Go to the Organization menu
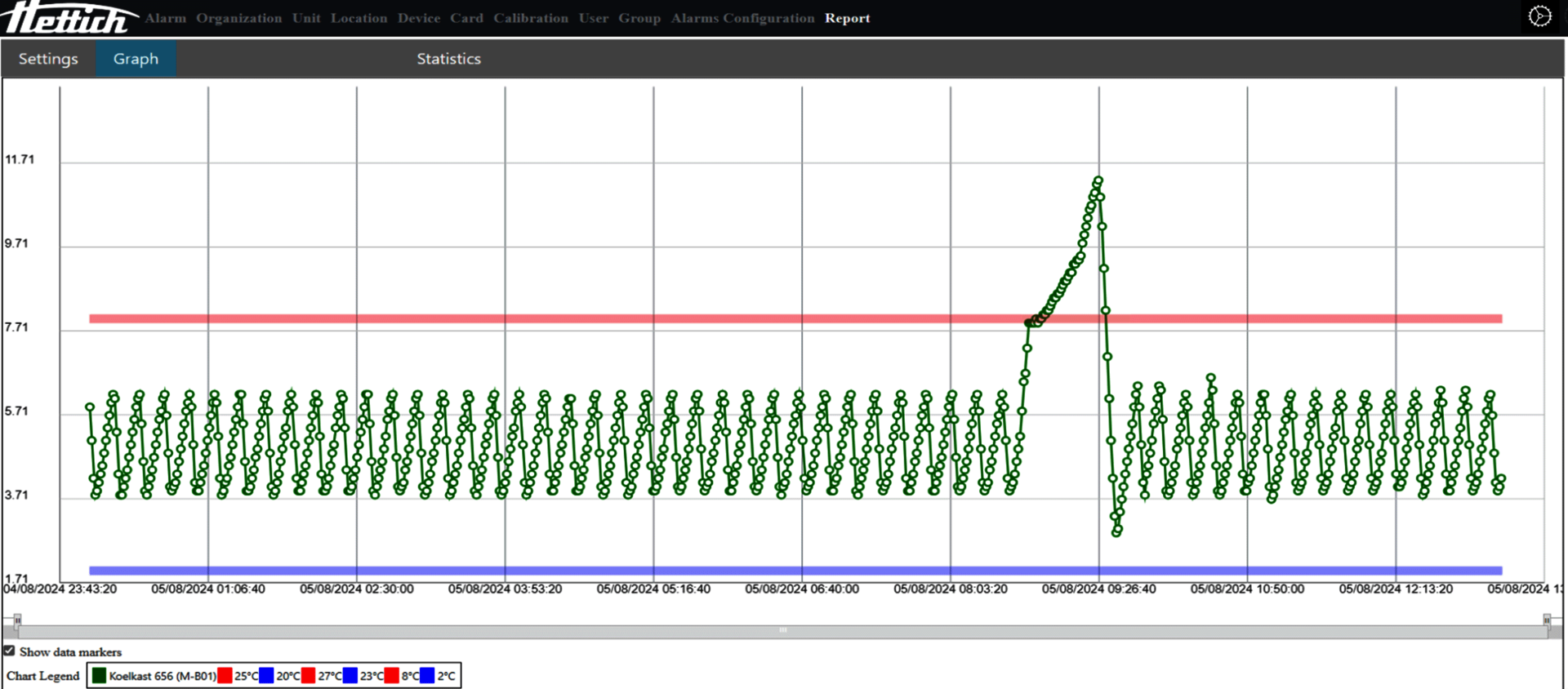The height and width of the screenshot is (689, 1568). click(x=238, y=18)
